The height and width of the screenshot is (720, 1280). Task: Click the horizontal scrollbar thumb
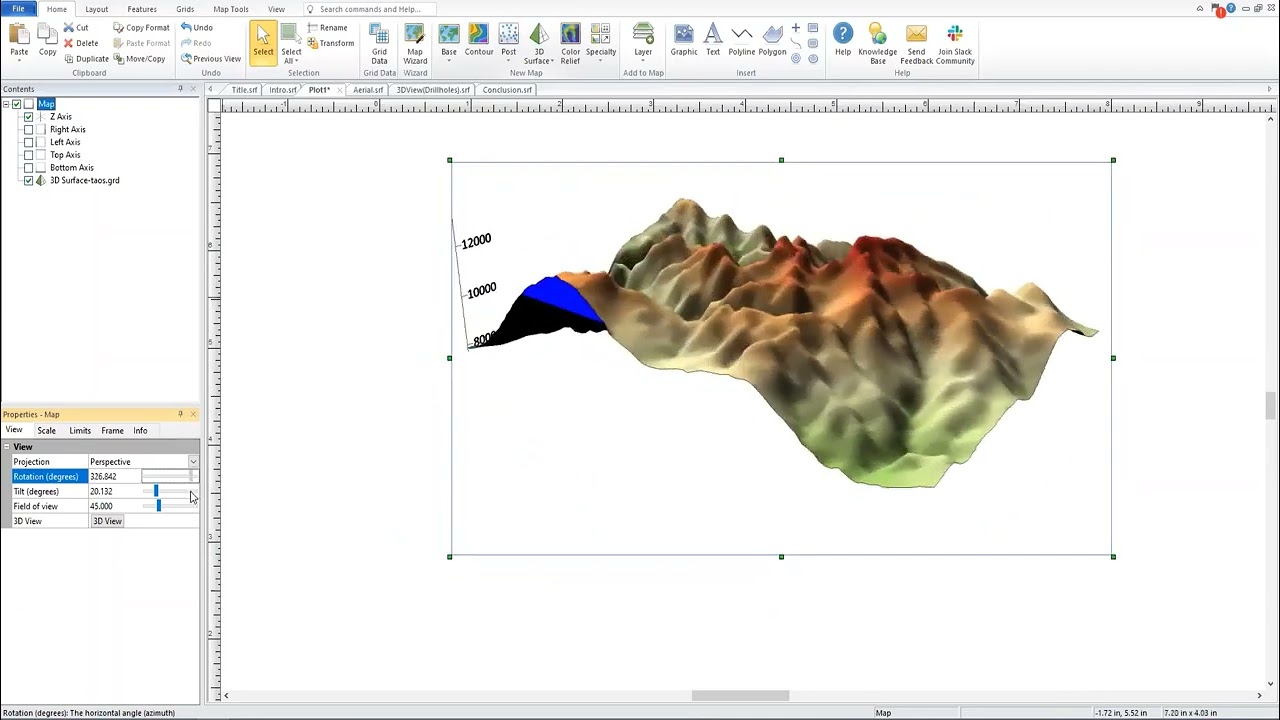coord(740,696)
